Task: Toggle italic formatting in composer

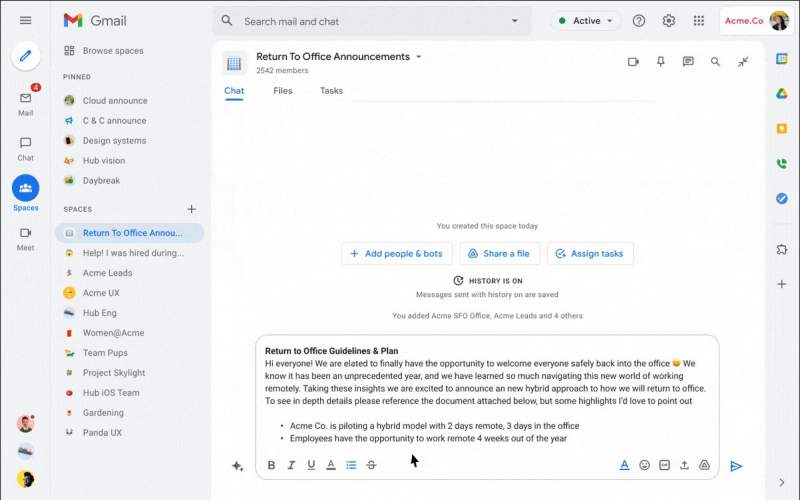Action: [x=291, y=465]
